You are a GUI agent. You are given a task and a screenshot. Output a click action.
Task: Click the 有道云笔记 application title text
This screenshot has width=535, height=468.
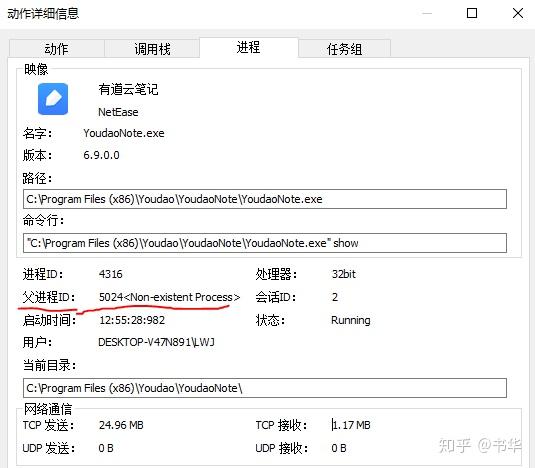point(128,89)
